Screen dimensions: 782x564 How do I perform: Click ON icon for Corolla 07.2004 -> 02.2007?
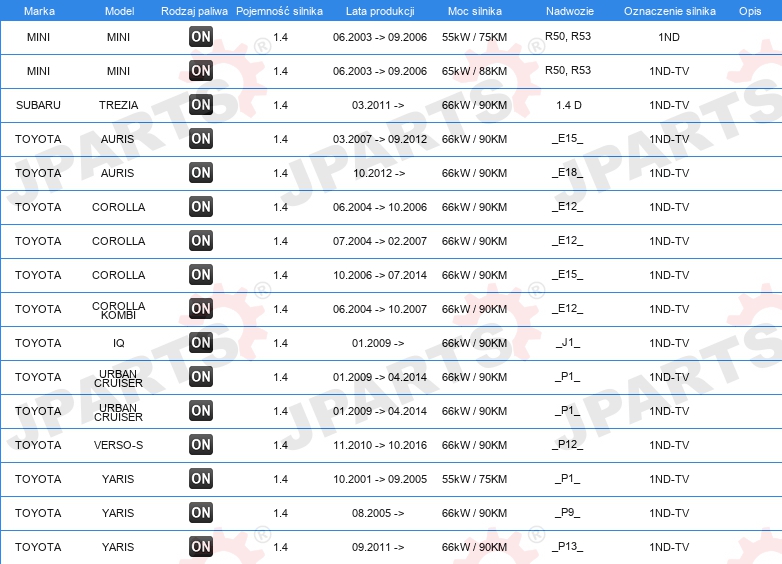(201, 240)
